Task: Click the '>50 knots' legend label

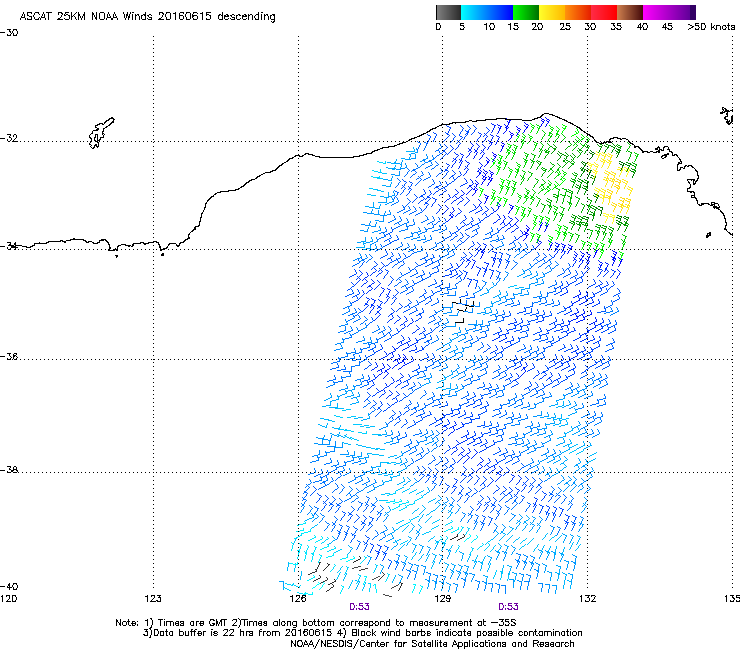Action: tap(711, 27)
